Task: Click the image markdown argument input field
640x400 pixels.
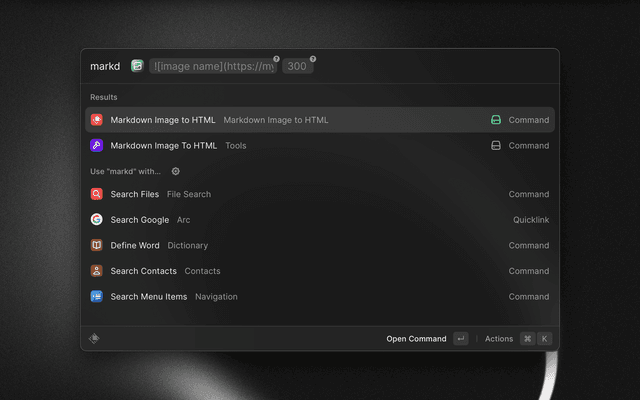Action: [213, 67]
